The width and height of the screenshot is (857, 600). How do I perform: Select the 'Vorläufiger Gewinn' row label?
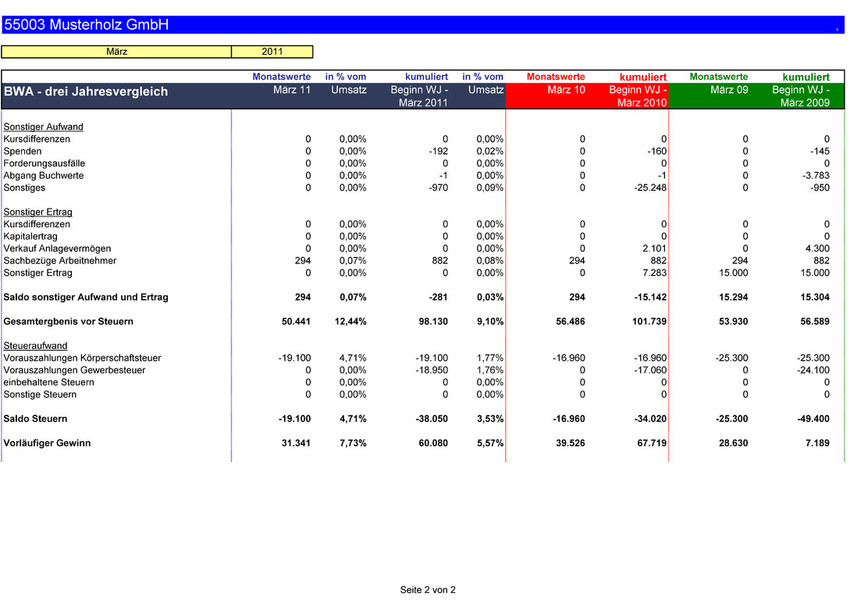pyautogui.click(x=47, y=443)
